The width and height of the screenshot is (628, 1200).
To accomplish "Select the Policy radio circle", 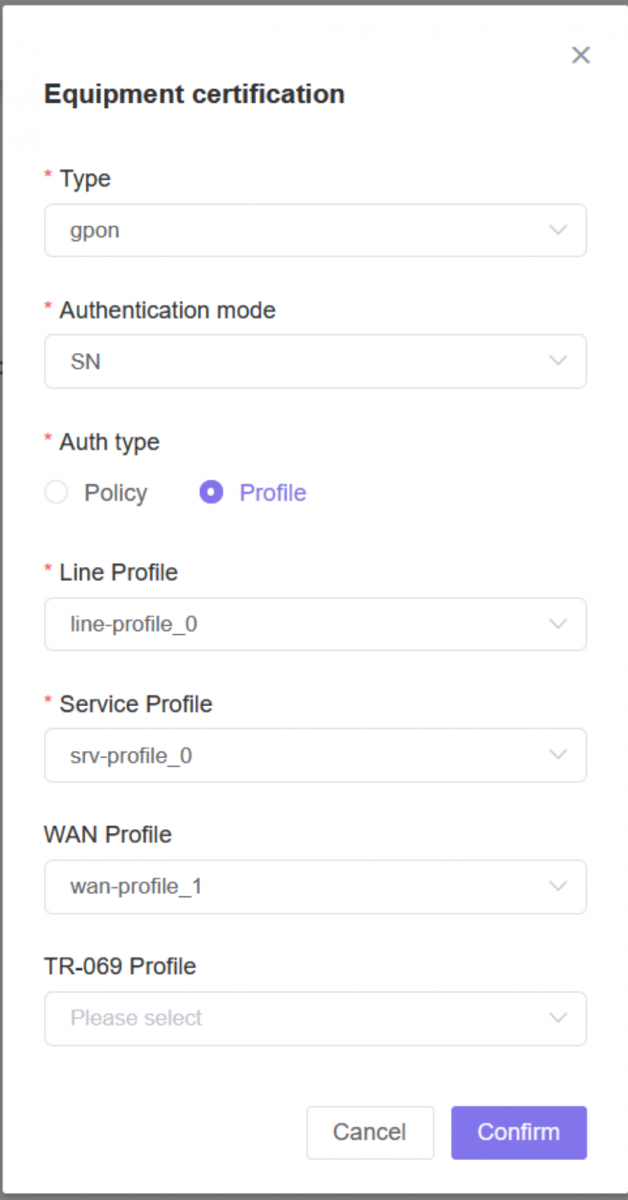I will (x=57, y=492).
